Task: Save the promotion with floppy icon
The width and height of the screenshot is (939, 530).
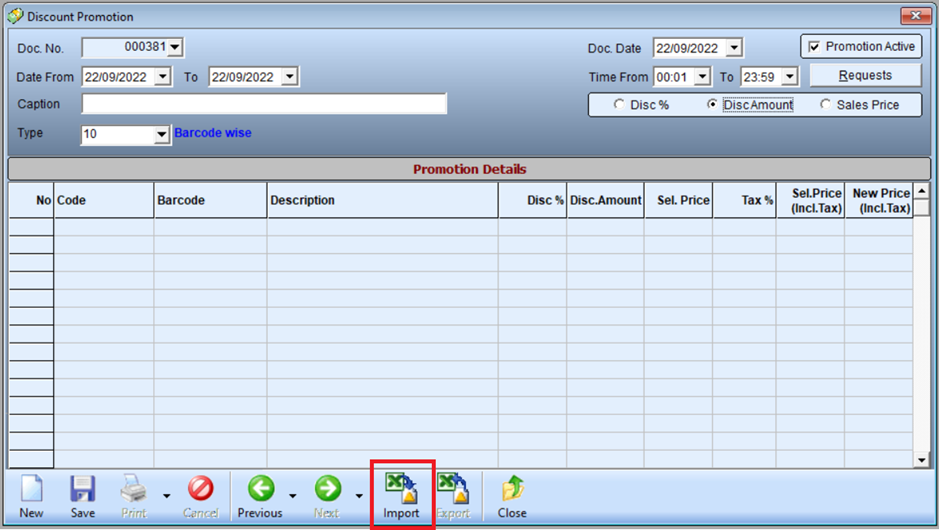Action: (83, 489)
